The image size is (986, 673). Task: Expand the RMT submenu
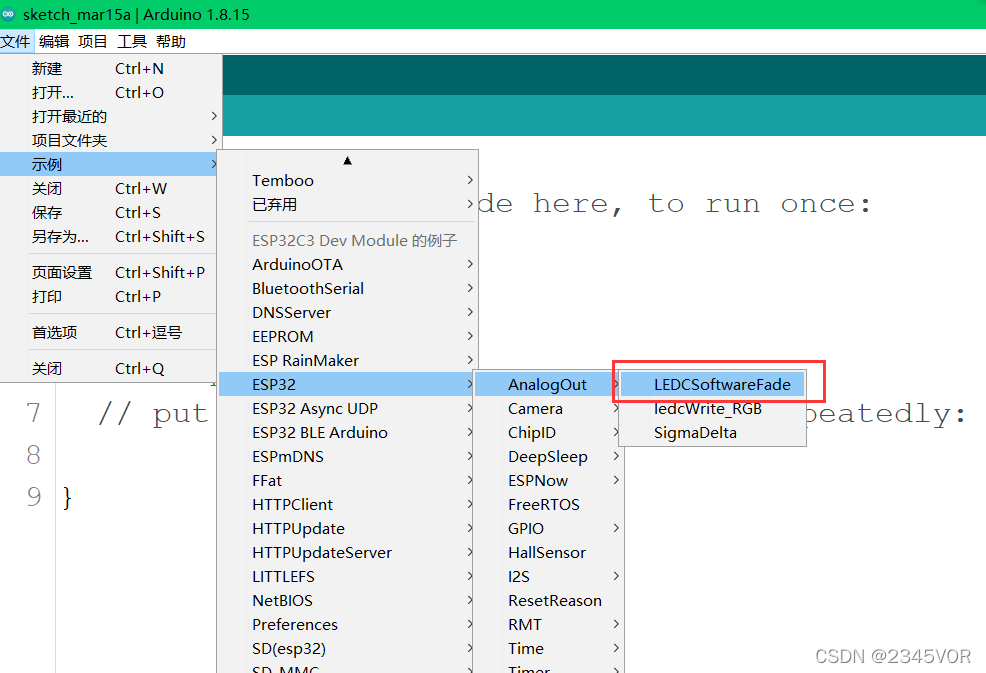click(x=548, y=625)
